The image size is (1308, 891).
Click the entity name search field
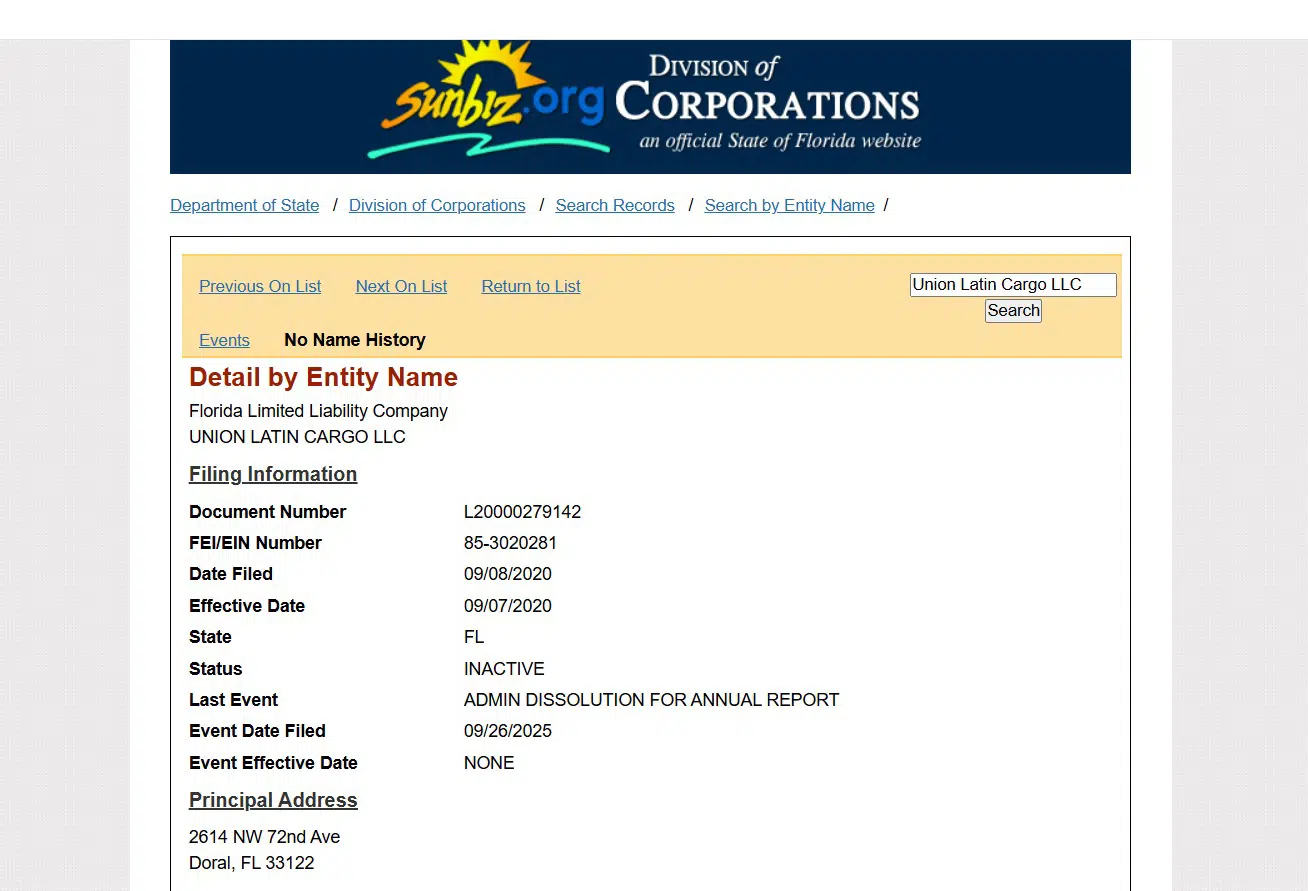click(x=1012, y=285)
